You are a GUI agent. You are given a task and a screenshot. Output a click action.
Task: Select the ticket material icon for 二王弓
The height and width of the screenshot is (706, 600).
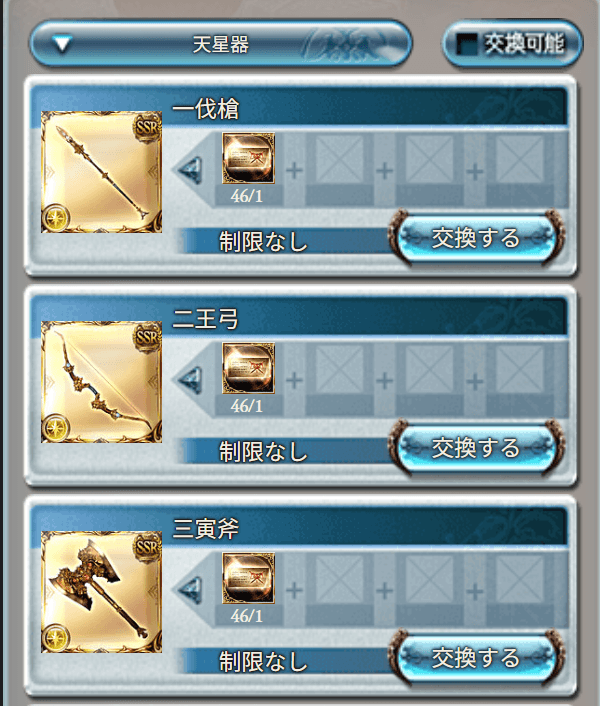pos(248,368)
